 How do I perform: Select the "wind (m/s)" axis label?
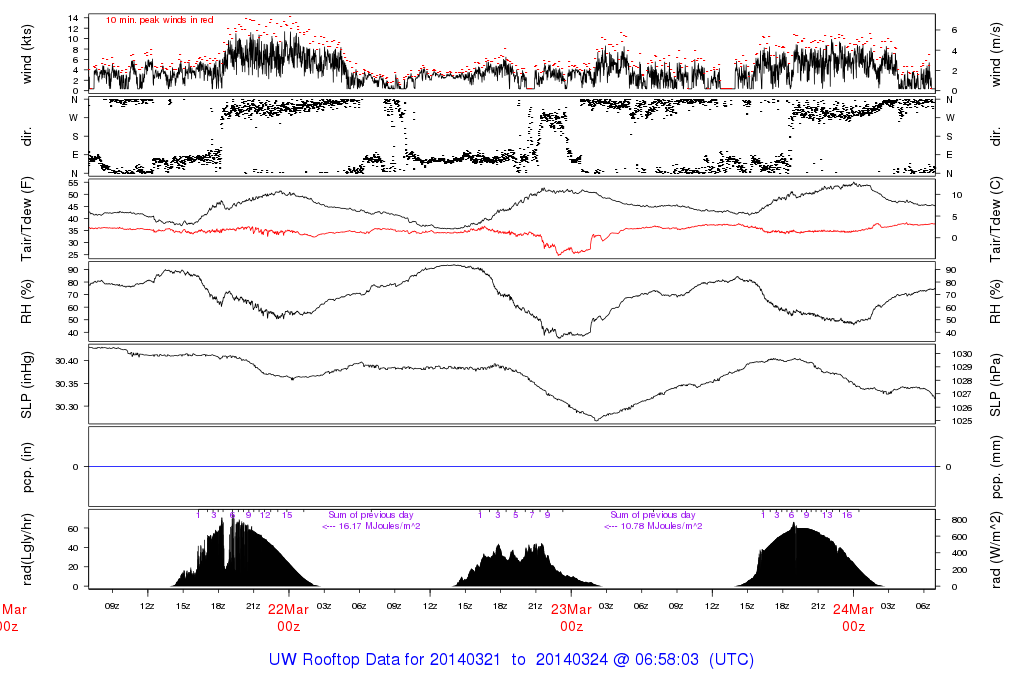click(x=995, y=54)
